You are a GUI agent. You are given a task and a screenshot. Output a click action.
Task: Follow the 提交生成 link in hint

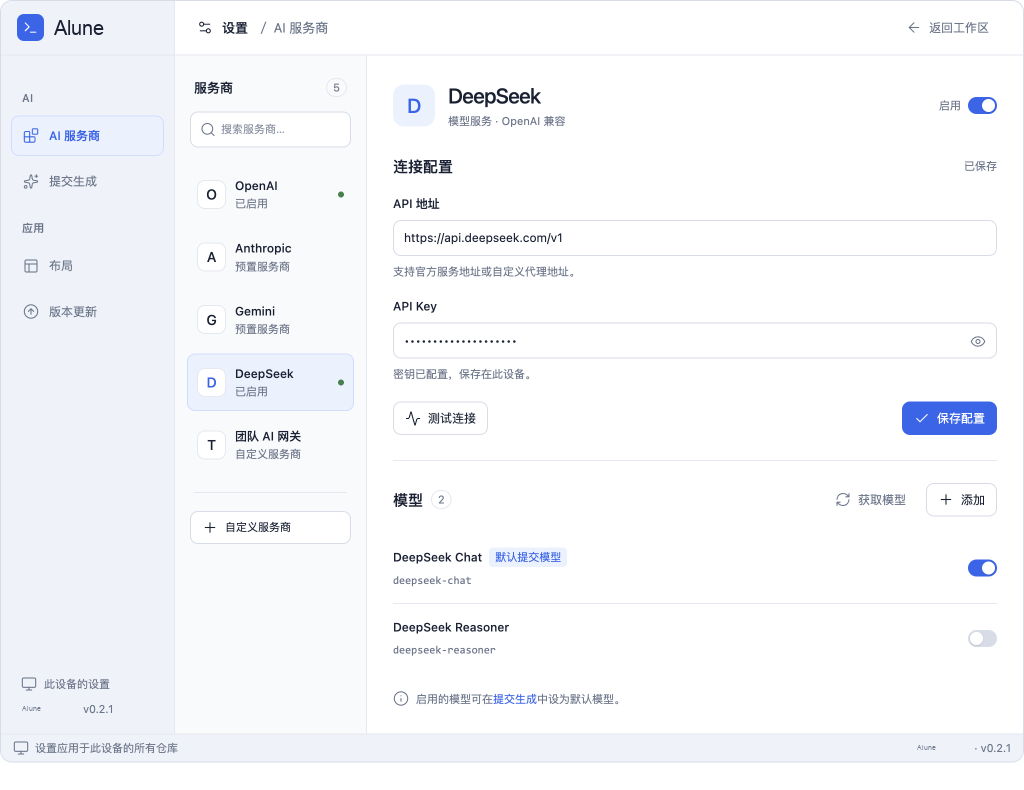coord(515,699)
